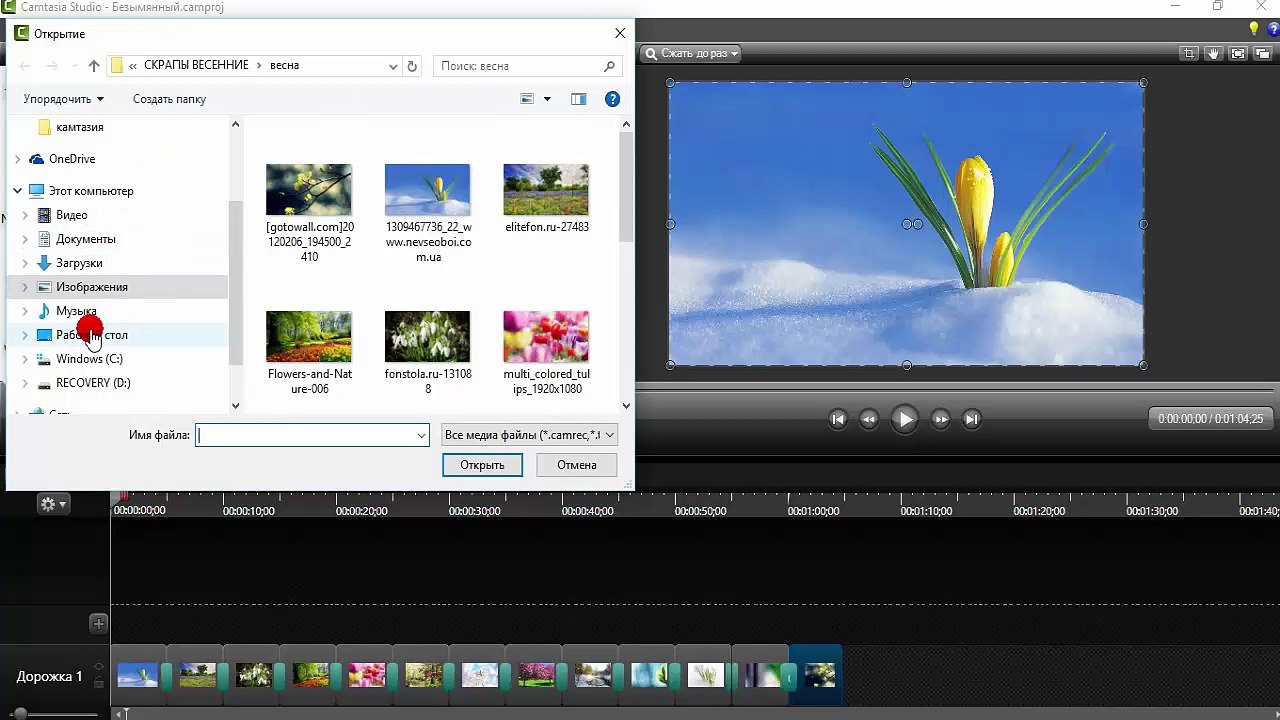
Task: Open the address path history dropdown
Action: 393,66
